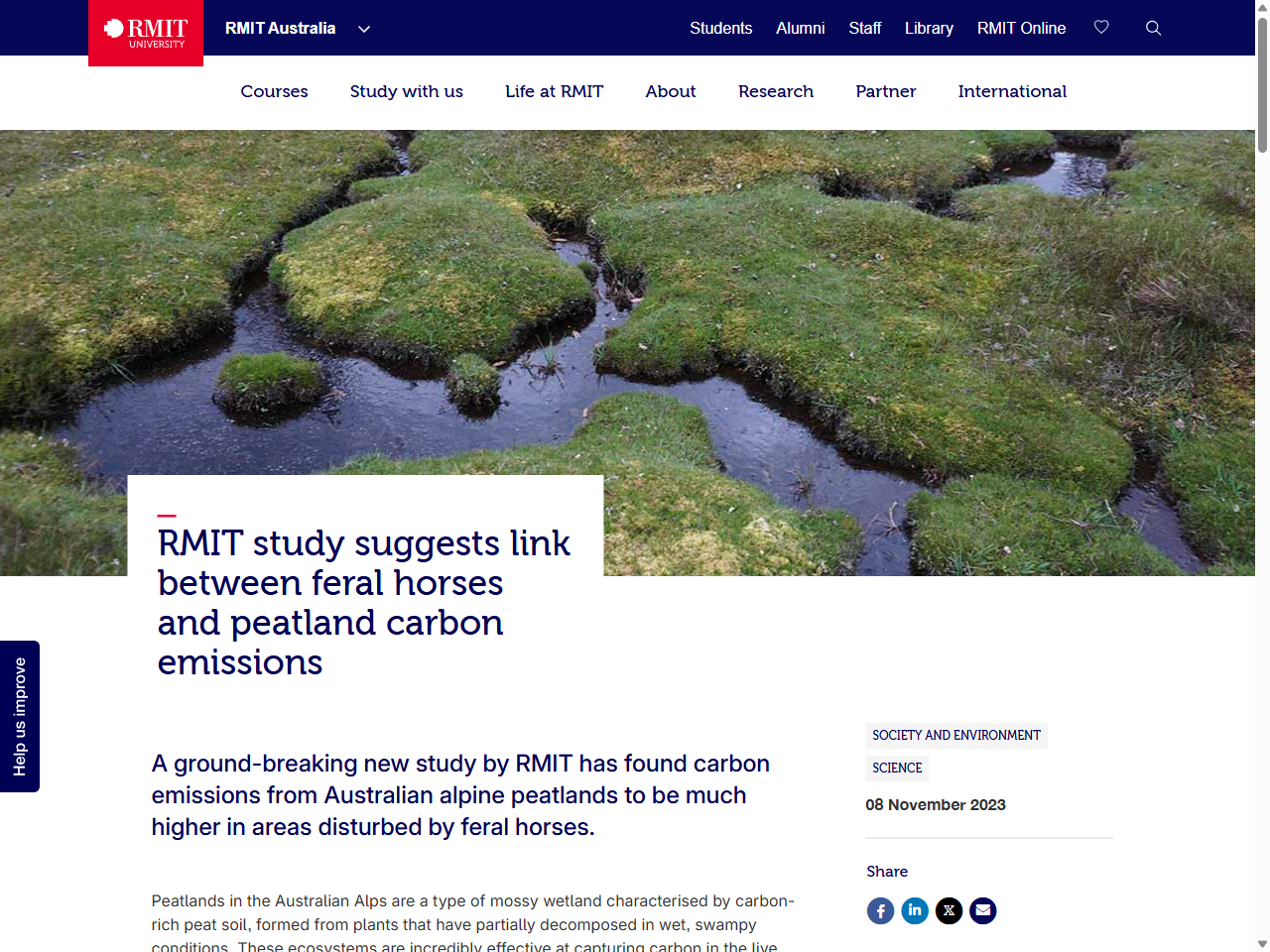The image size is (1270, 952).
Task: Open the Research menu
Action: click(x=776, y=91)
